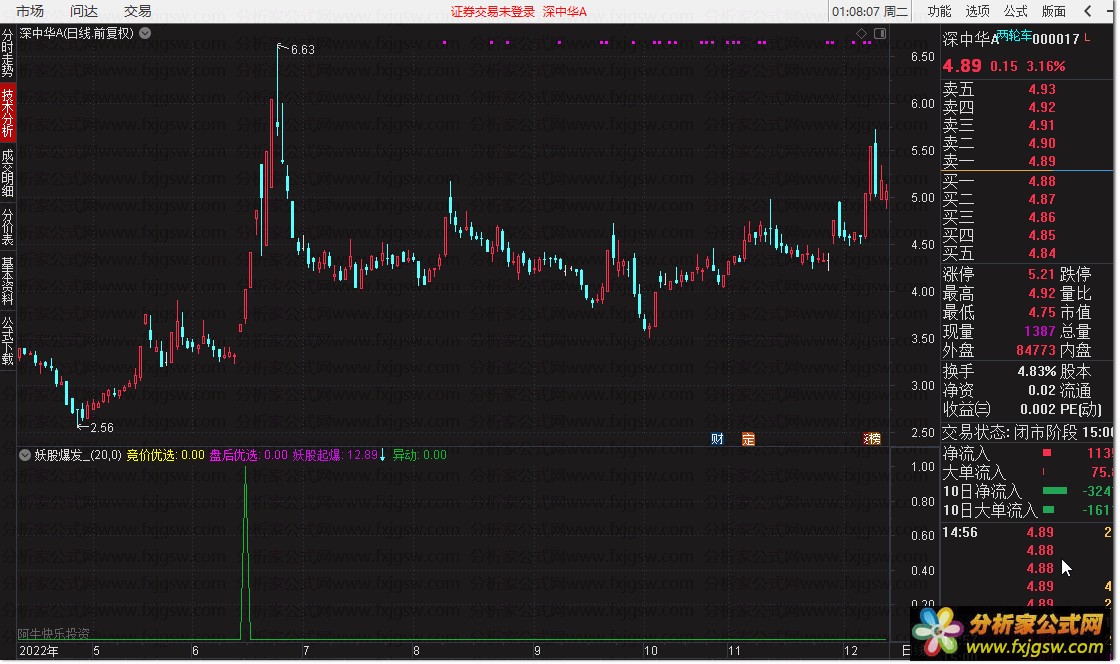Image resolution: width=1120 pixels, height=664 pixels.
Task: Click 卖四 price 4.92
Action: coord(1041,107)
